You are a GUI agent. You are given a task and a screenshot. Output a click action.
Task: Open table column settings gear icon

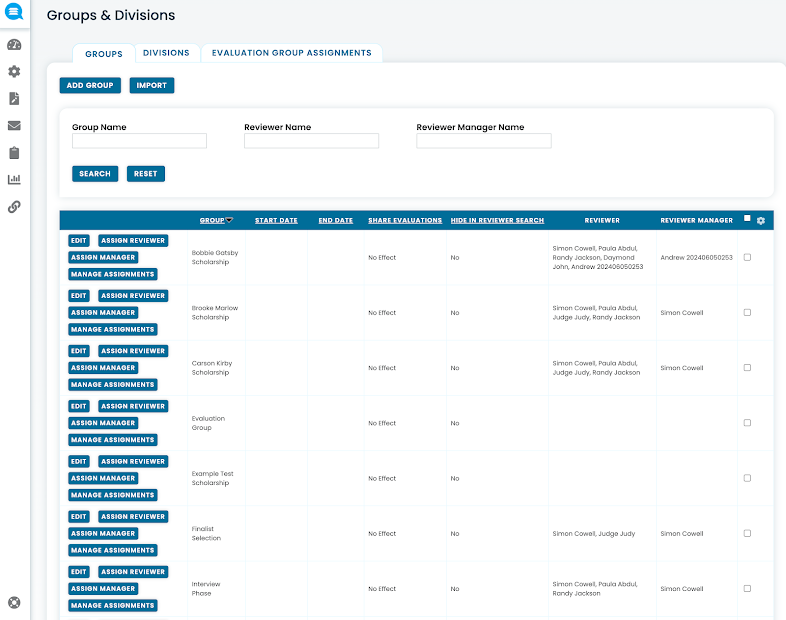pyautogui.click(x=760, y=221)
